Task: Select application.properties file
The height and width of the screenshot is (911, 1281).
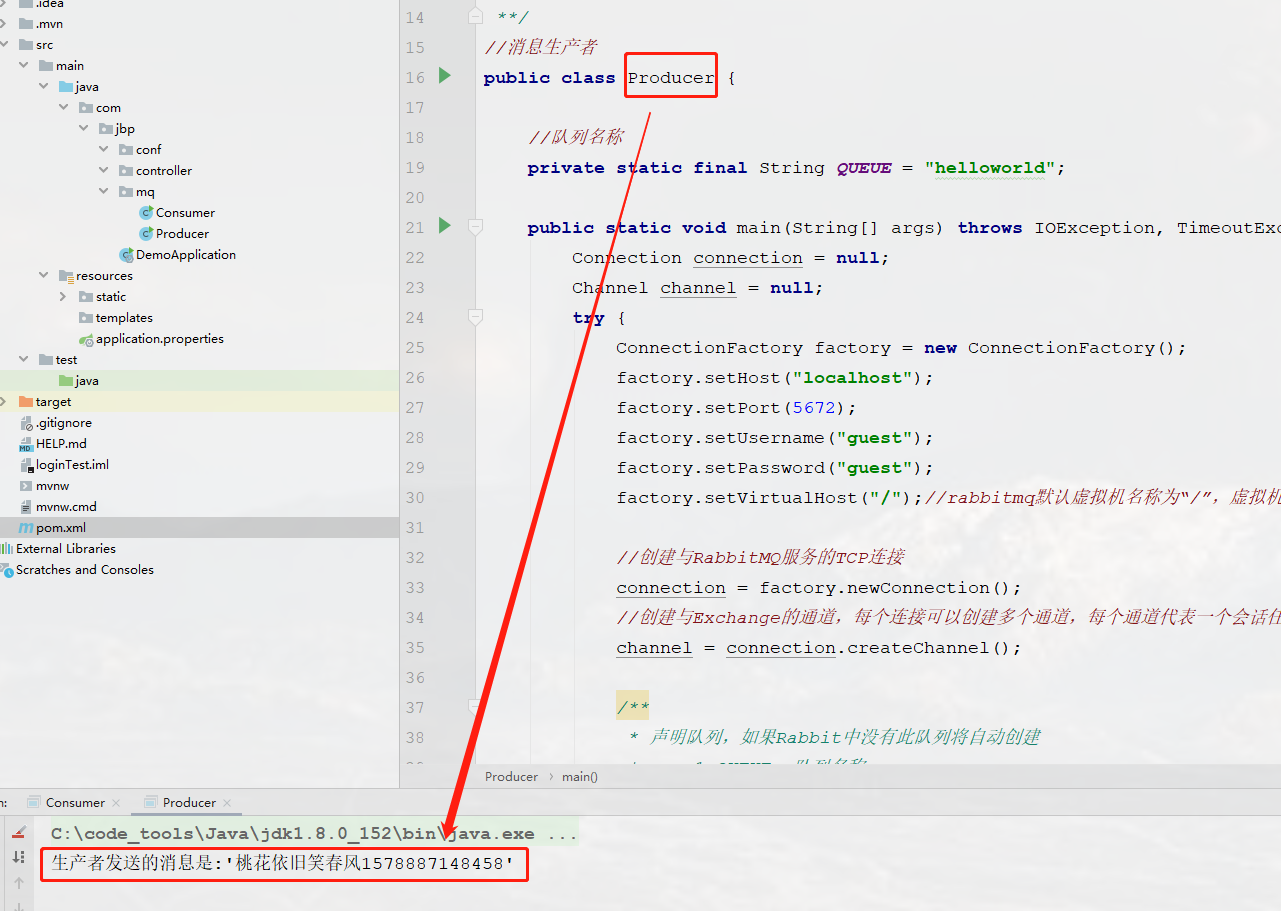Action: [x=160, y=339]
